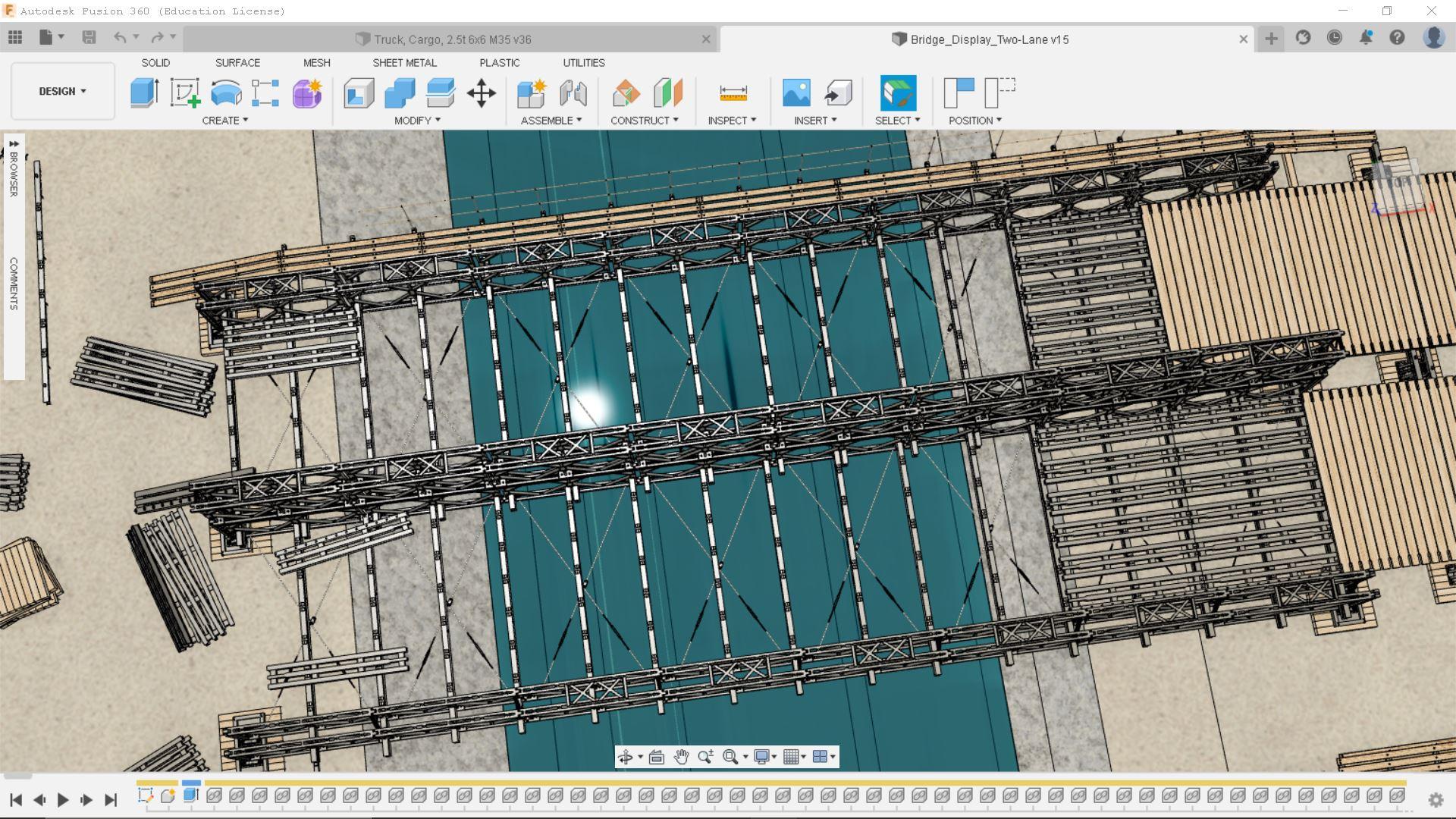Click the Move/Copy arrows icon
Screen dimensions: 1456x819
pos(481,93)
